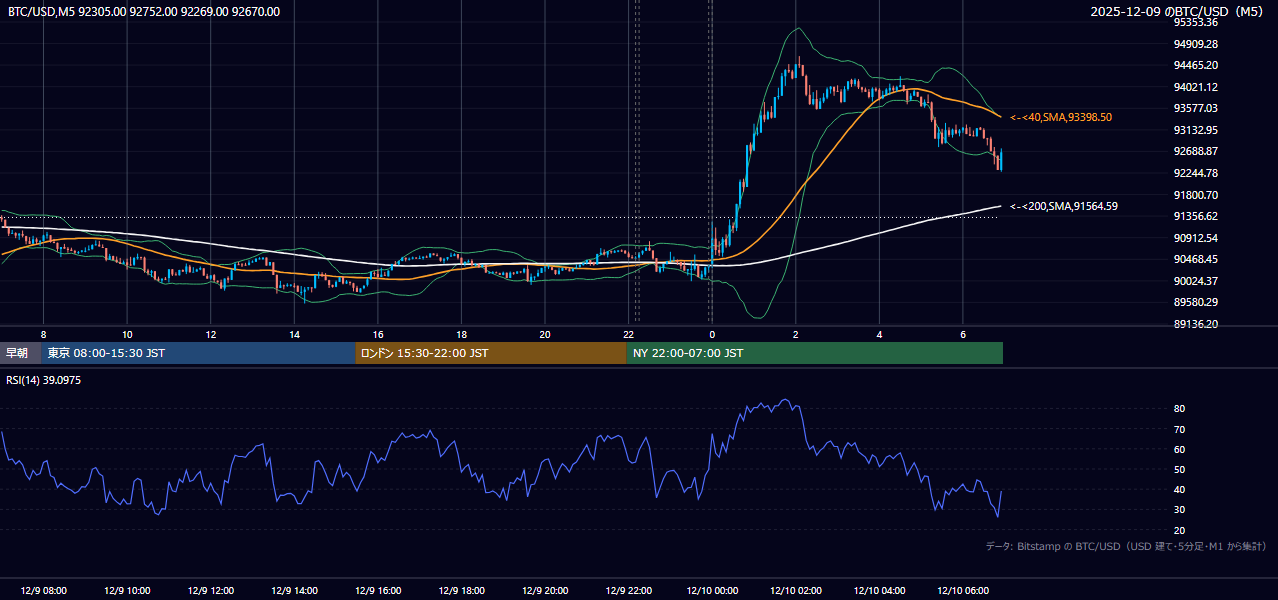Click the 12/9 16:00 time label
This screenshot has height=600, width=1278.
(x=377, y=591)
